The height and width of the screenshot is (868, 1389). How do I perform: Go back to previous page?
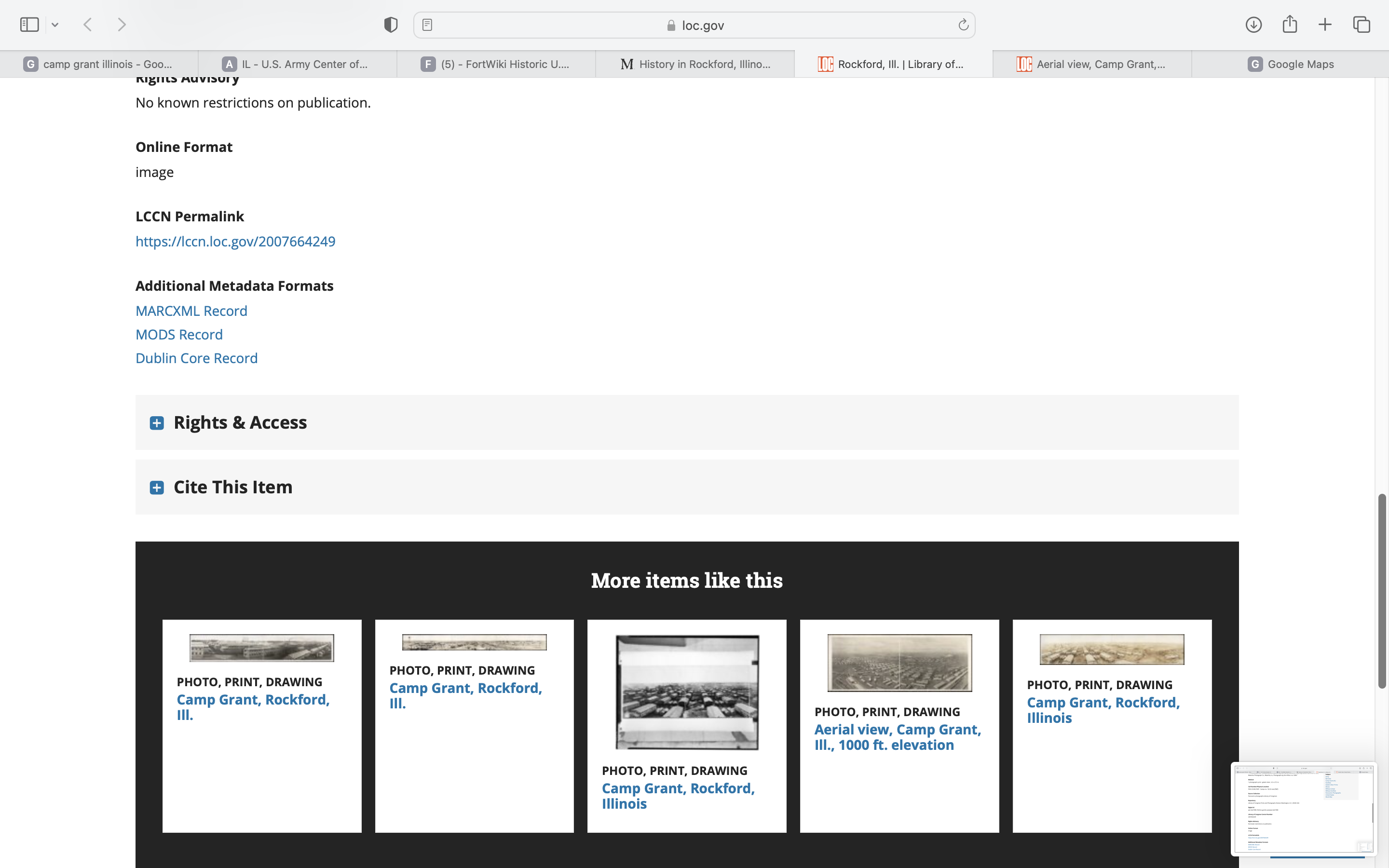[88, 25]
